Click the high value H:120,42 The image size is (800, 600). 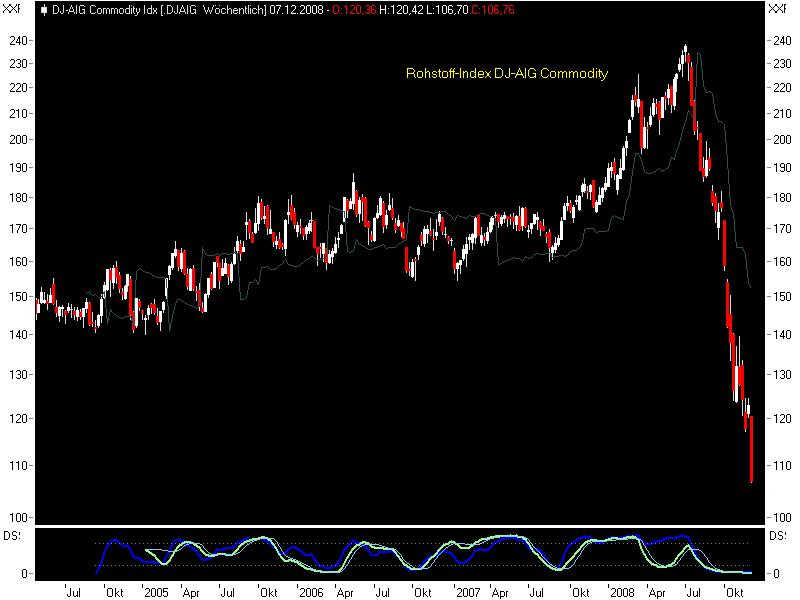[401, 10]
